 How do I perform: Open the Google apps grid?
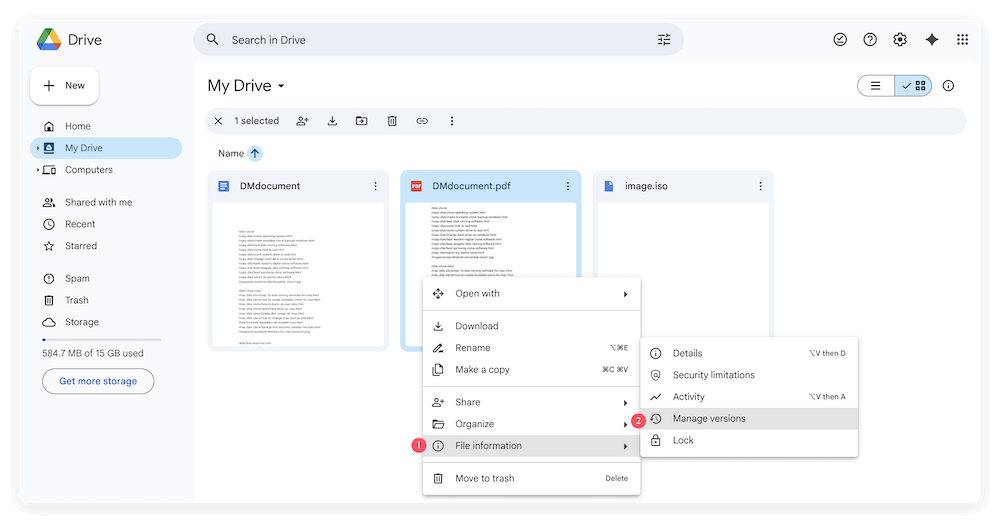(x=962, y=40)
